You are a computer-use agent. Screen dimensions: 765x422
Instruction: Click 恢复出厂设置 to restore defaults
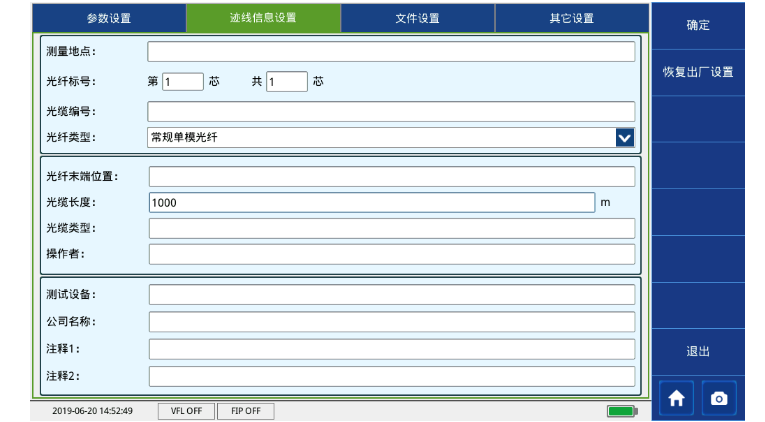[x=698, y=72]
